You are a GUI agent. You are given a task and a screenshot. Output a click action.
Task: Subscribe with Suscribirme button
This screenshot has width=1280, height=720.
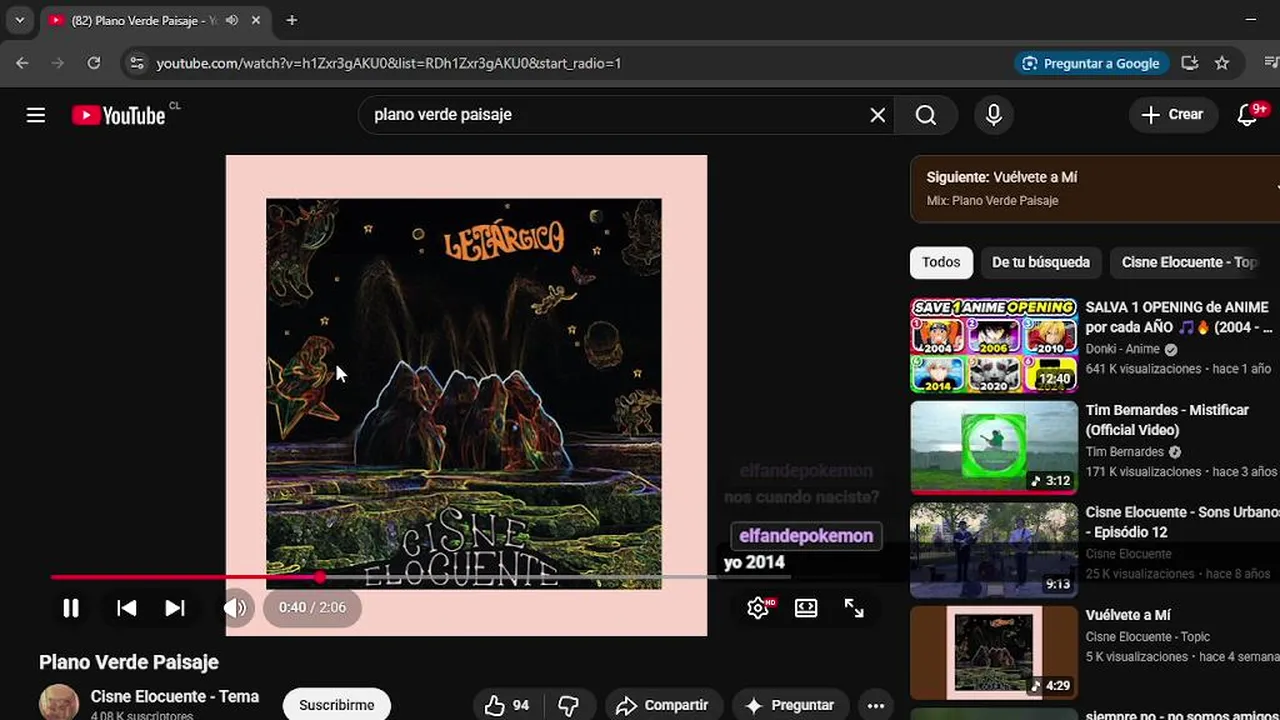pos(336,705)
